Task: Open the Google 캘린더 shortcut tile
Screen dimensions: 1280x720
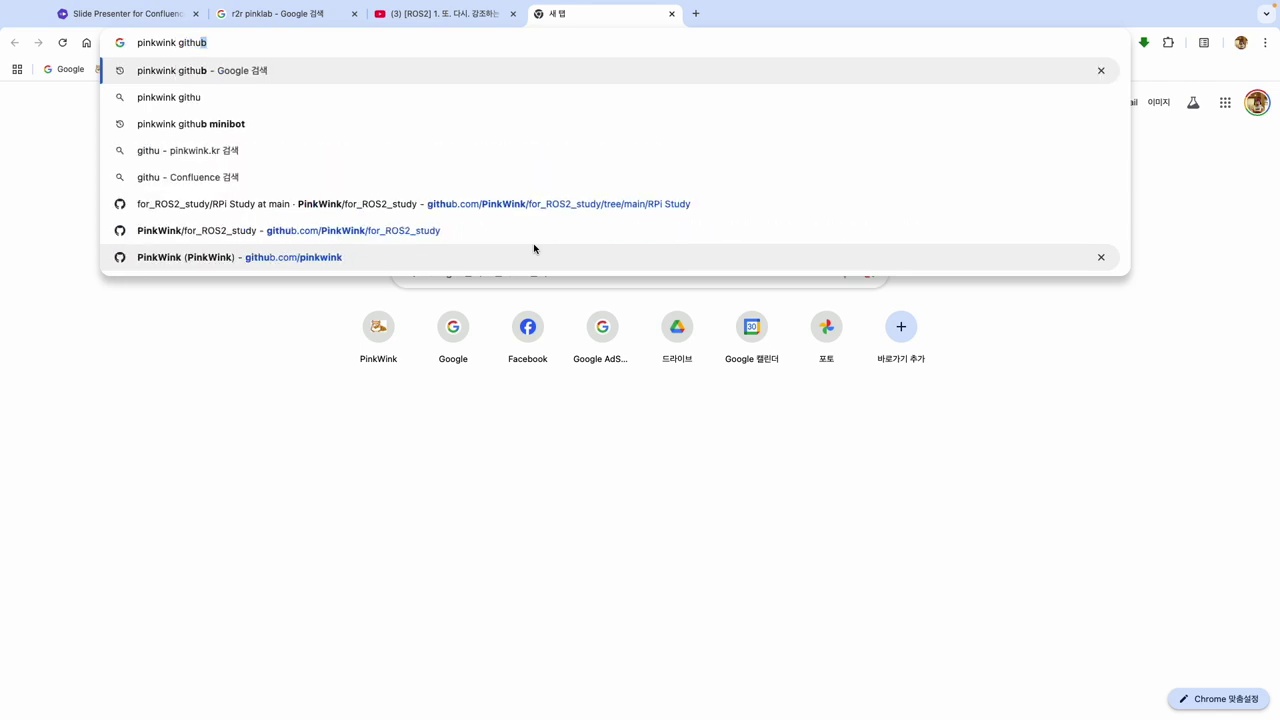Action: [752, 338]
